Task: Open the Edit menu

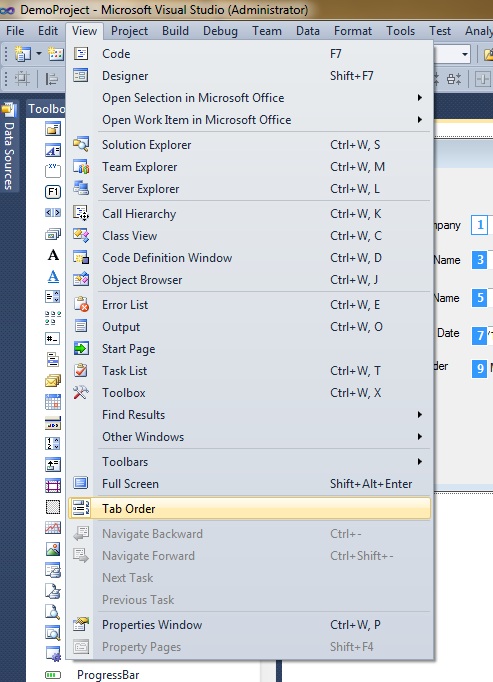Action: tap(48, 31)
